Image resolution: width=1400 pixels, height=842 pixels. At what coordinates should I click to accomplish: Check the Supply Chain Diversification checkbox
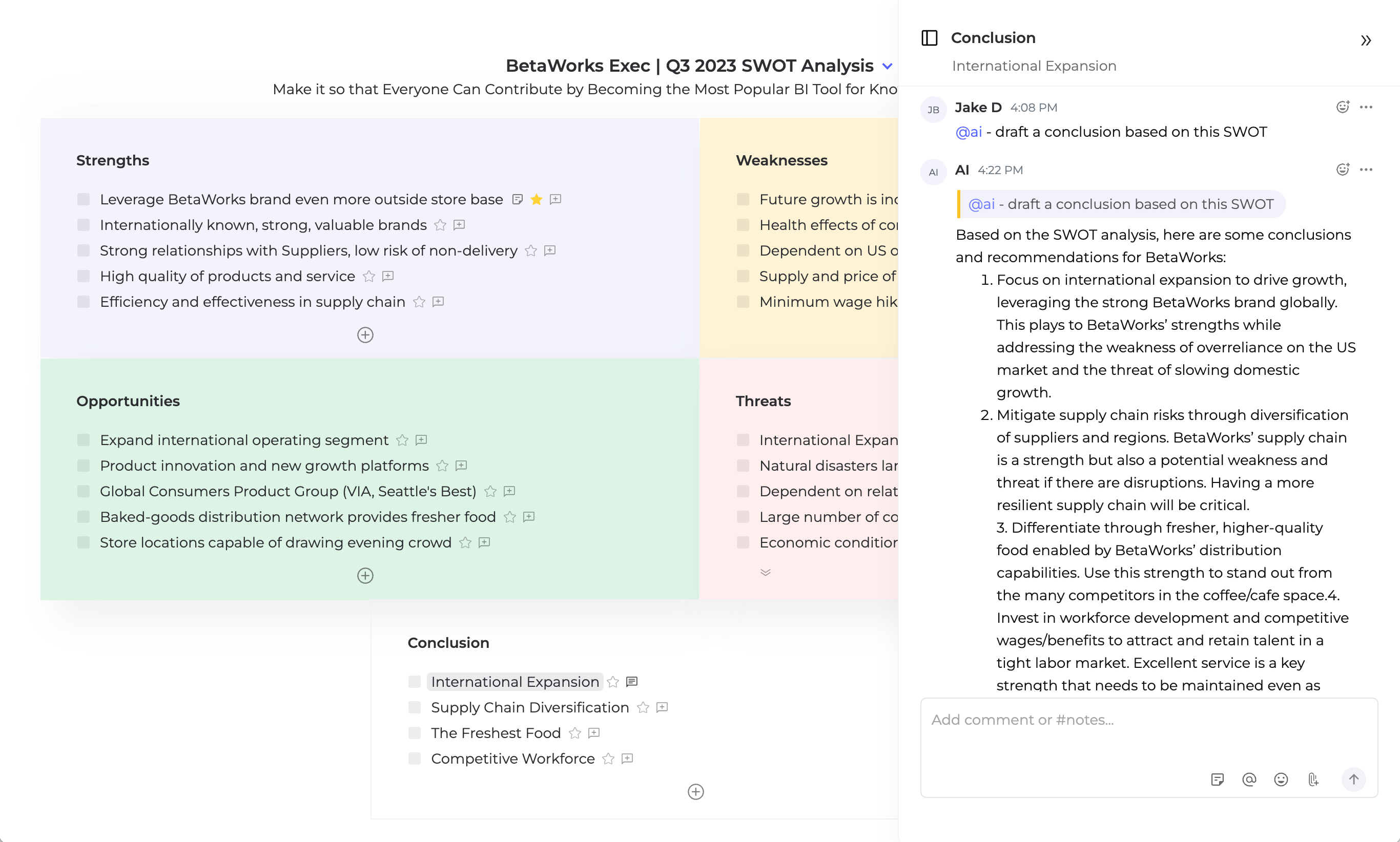tap(415, 707)
